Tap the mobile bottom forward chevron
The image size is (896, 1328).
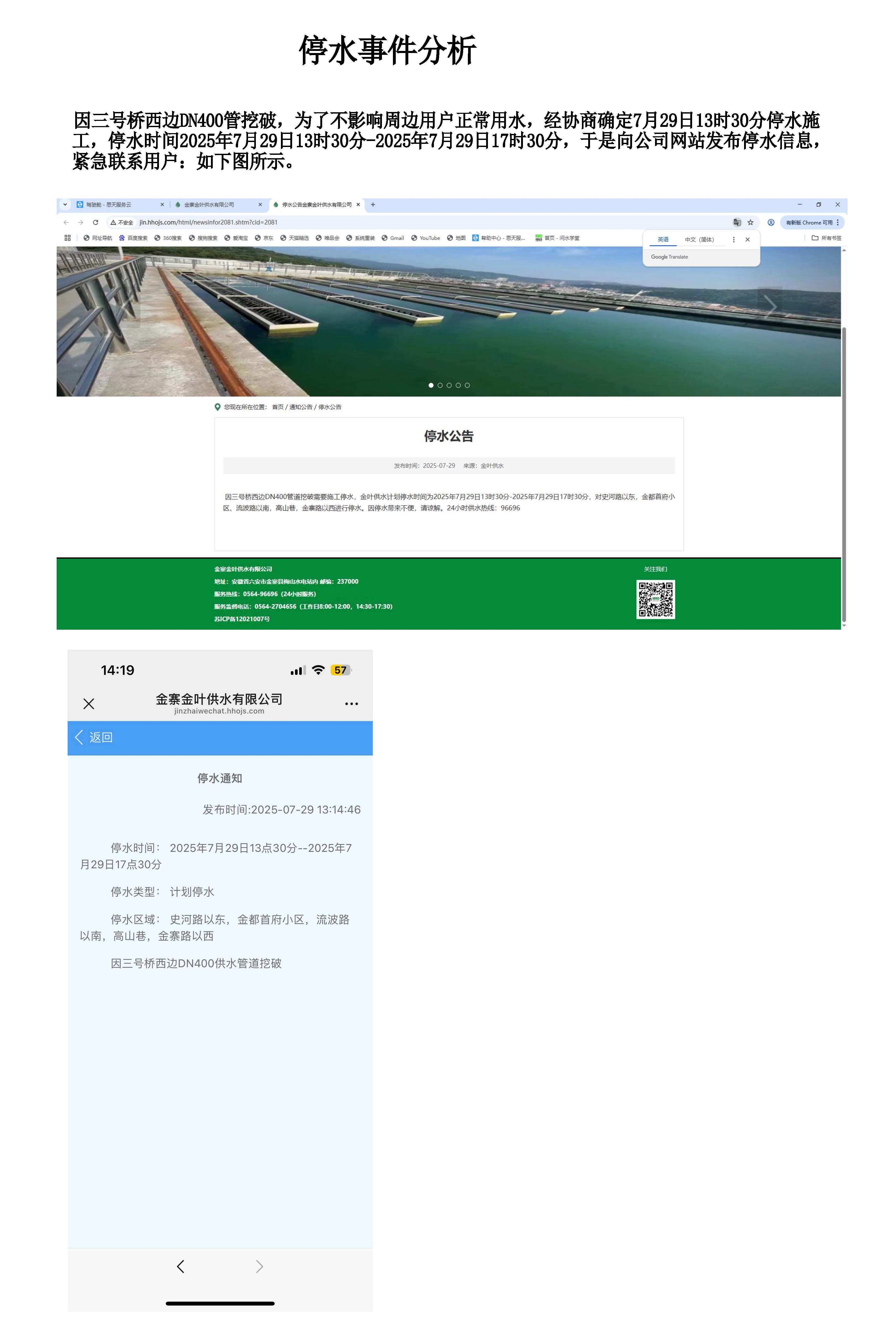point(260,1266)
